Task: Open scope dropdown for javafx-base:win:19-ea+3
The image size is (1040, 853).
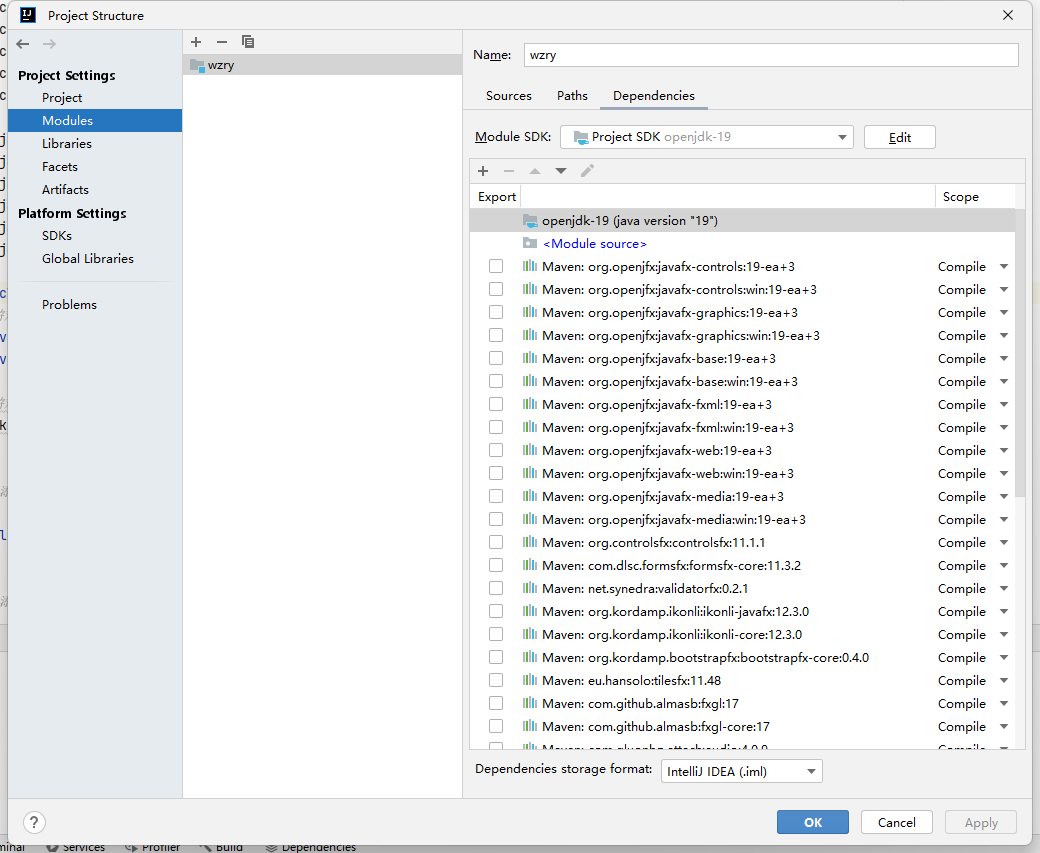Action: click(x=1004, y=381)
